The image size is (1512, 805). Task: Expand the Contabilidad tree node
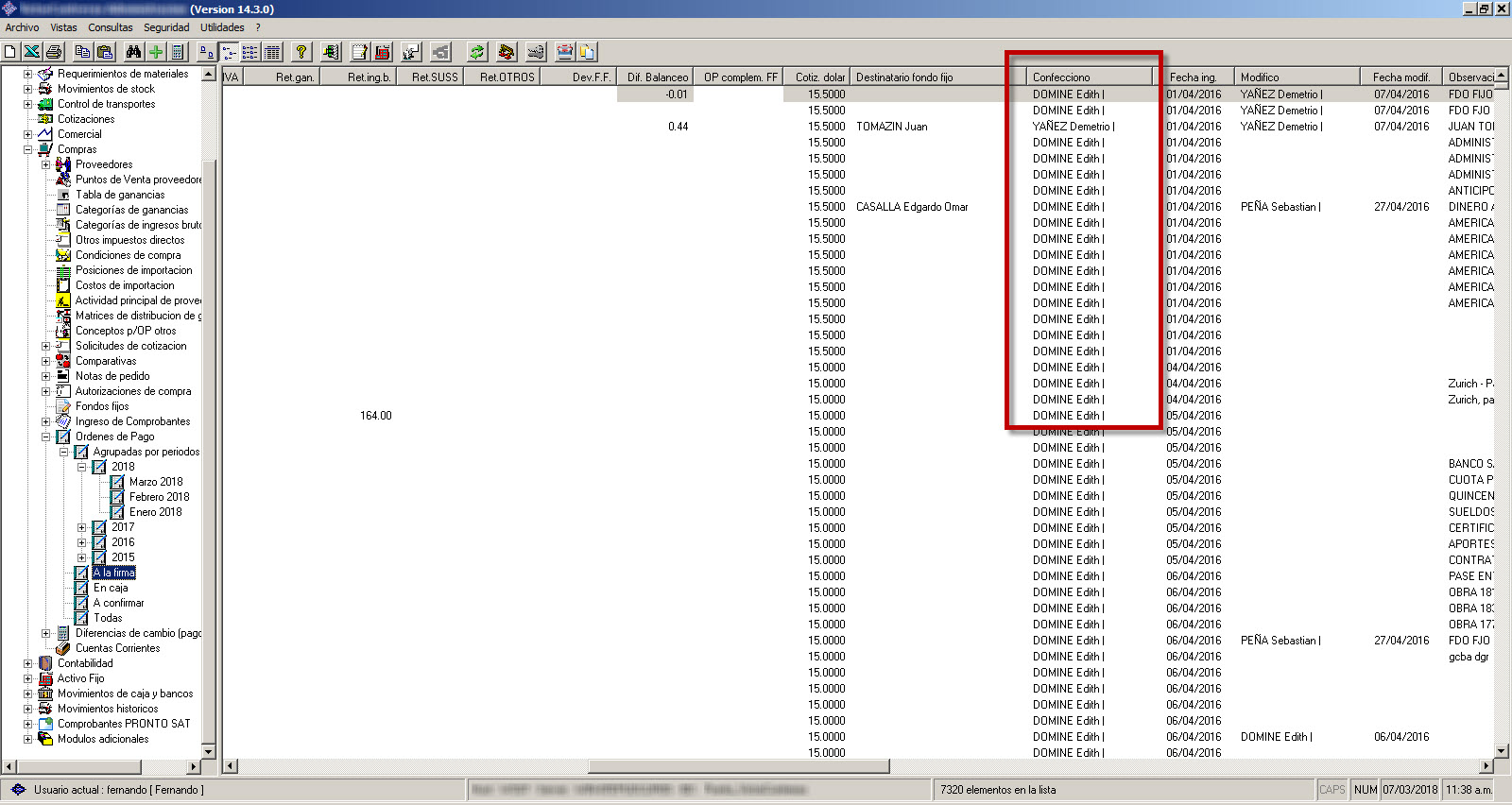click(27, 663)
